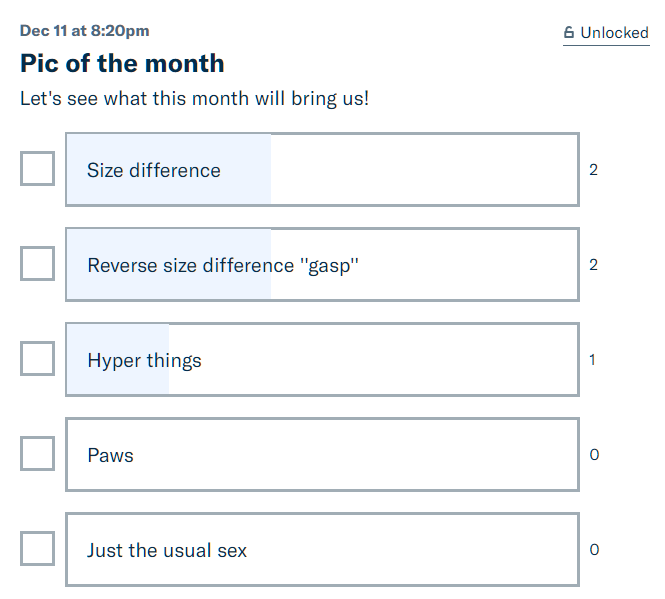The width and height of the screenshot is (665, 599).
Task: Pick the Hyper things poll option bar
Action: [x=322, y=360]
